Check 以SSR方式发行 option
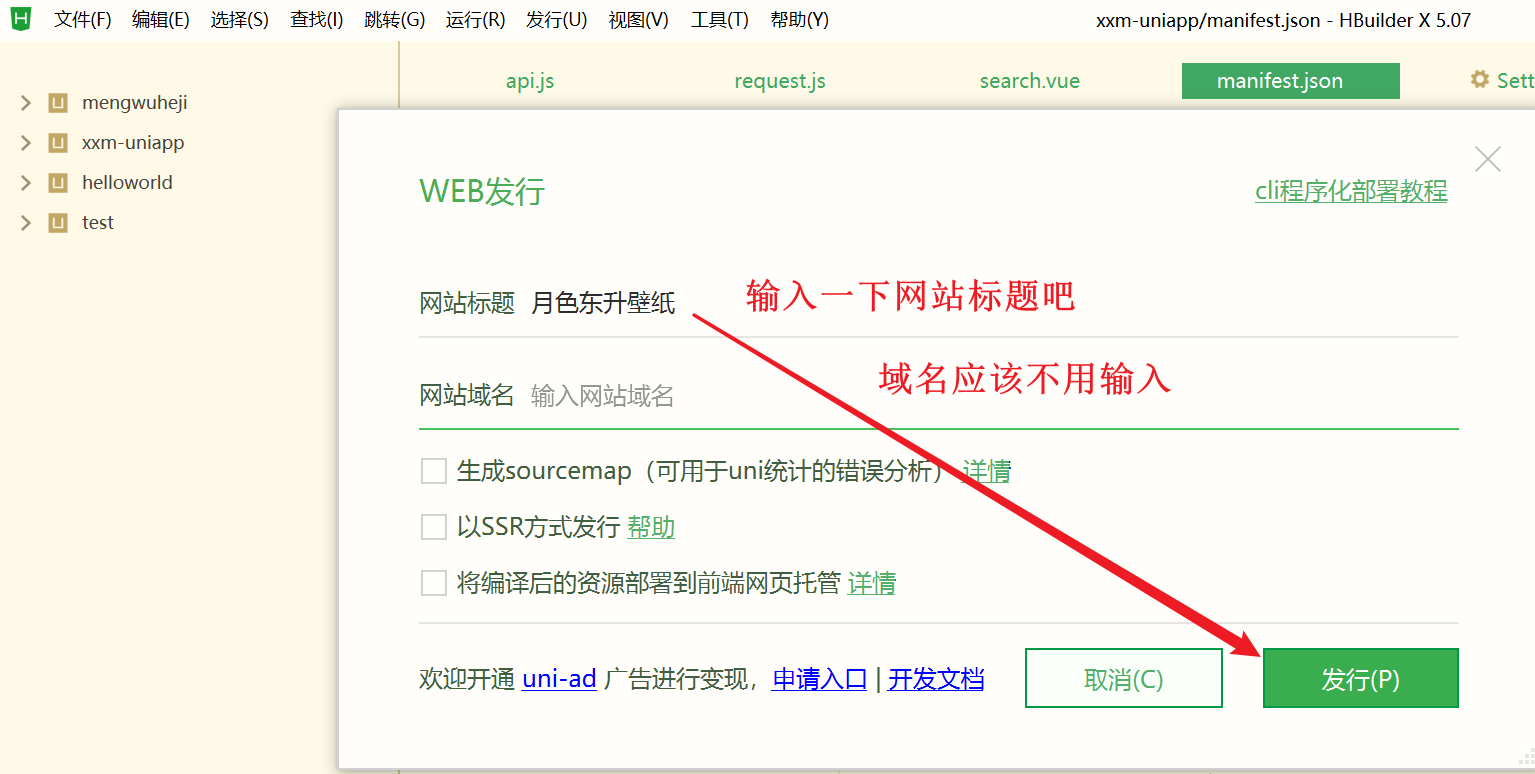 point(434,527)
